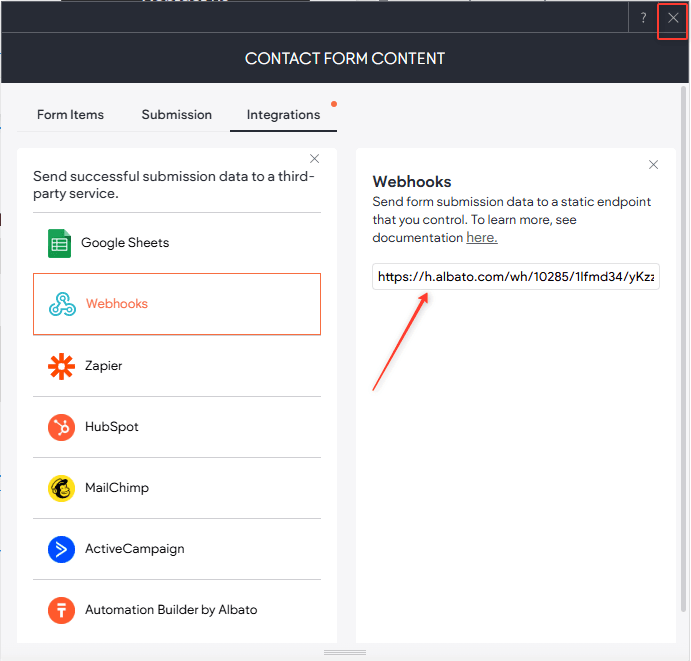Open the help question mark icon
Viewport: 691px width, 661px height.
coord(643,18)
